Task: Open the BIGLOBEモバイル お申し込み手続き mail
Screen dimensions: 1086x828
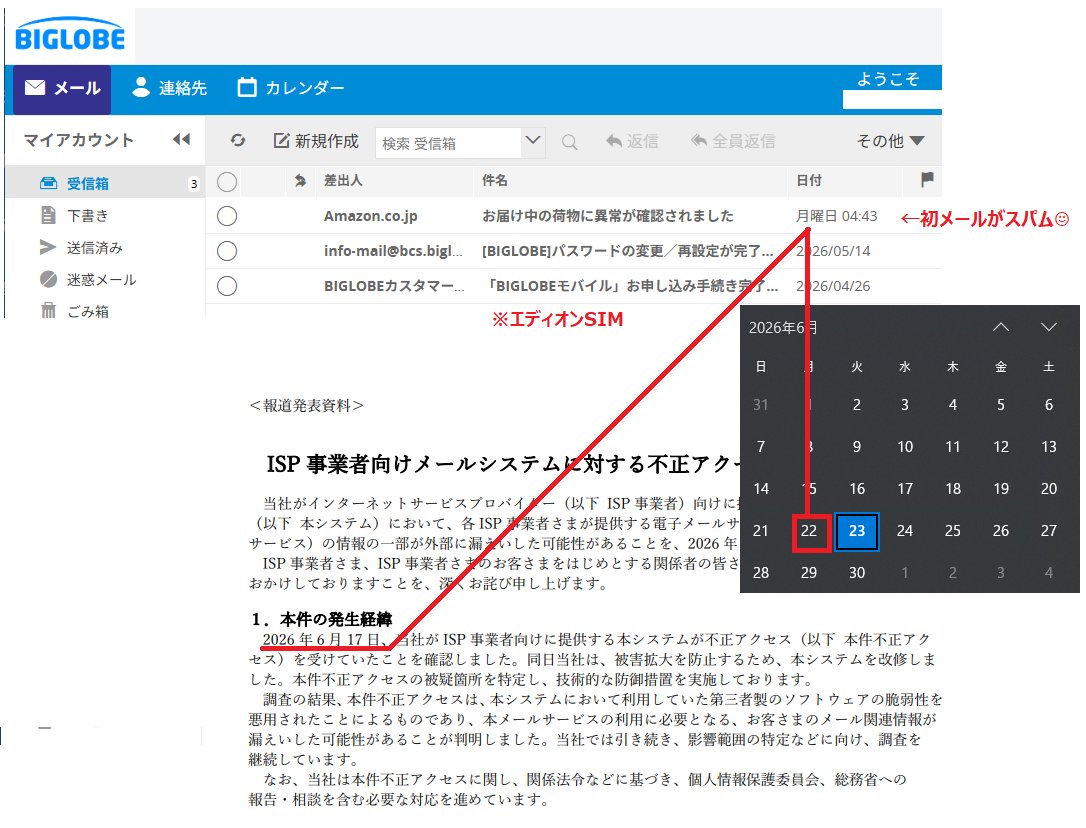Action: pyautogui.click(x=630, y=285)
